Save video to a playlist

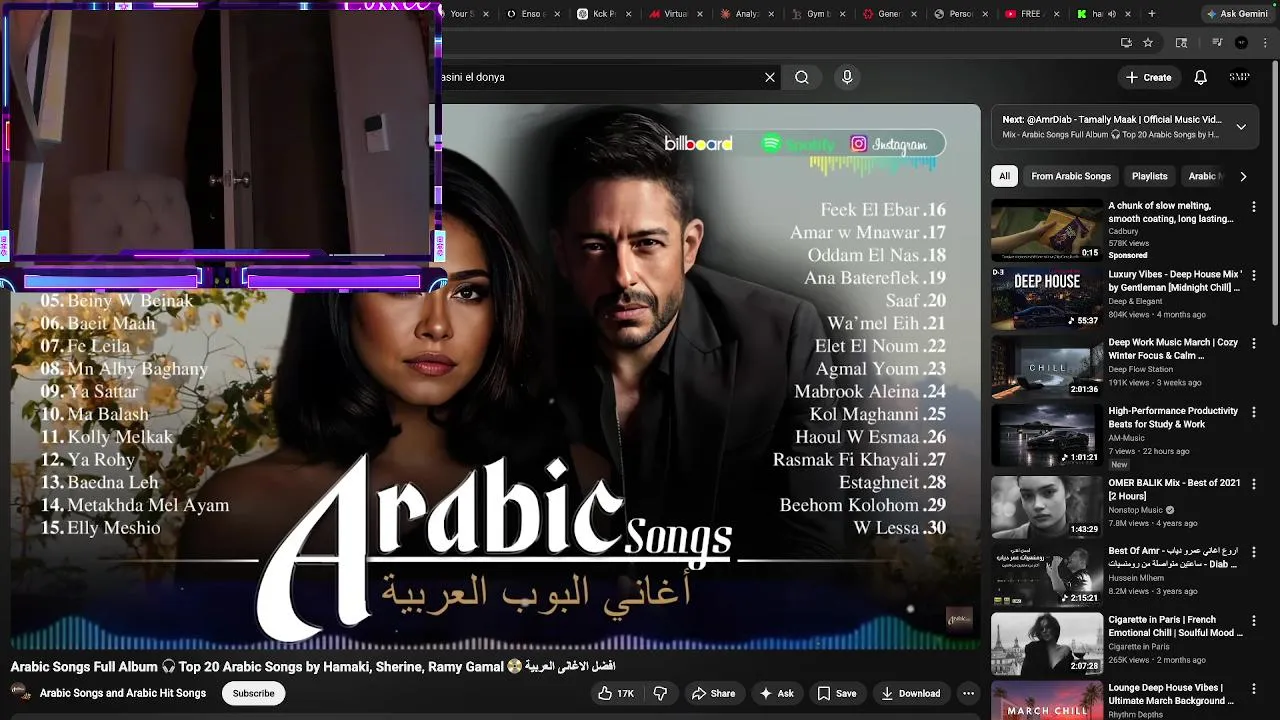tap(837, 693)
